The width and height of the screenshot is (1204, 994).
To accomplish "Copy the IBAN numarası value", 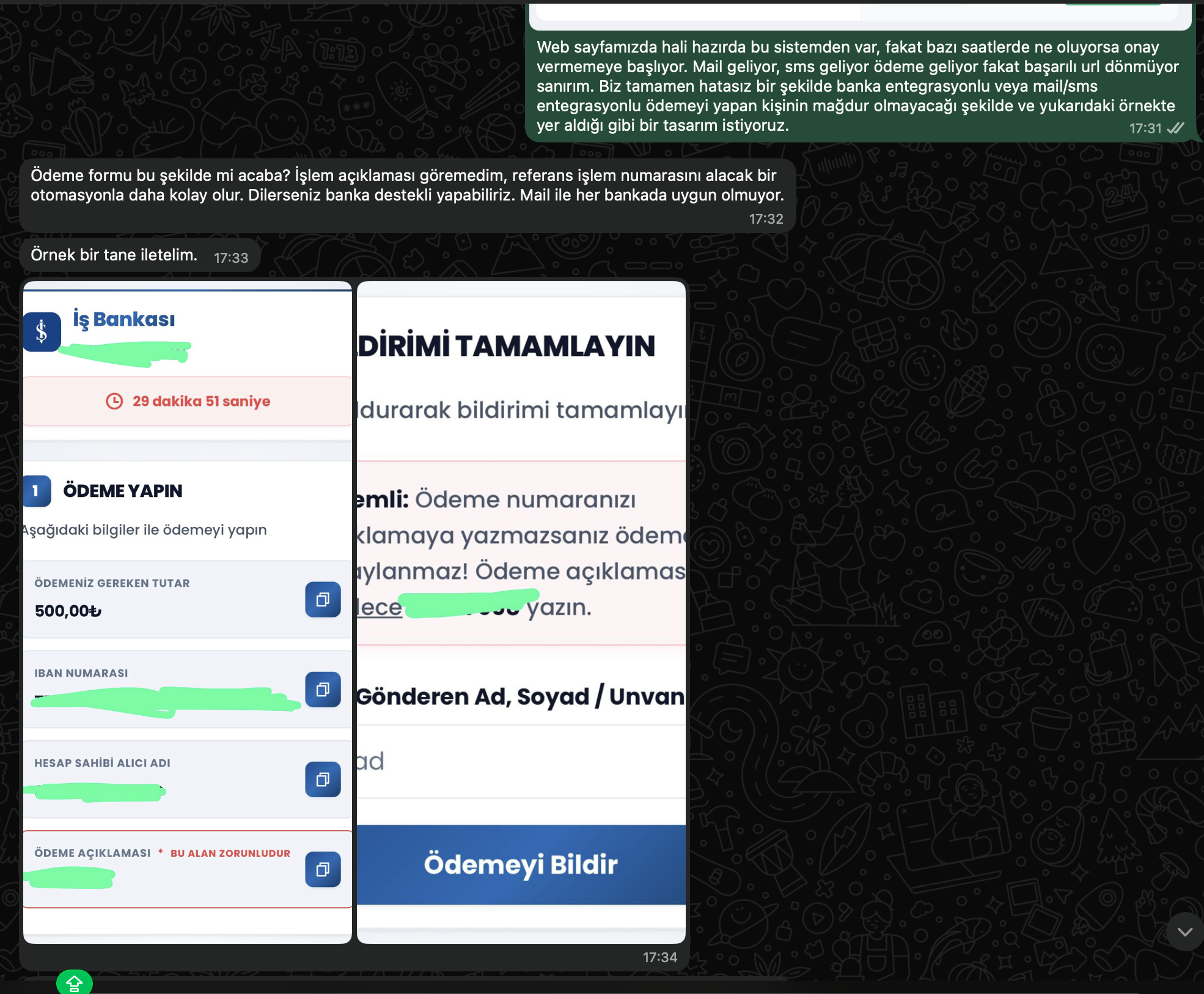I will click(x=323, y=690).
